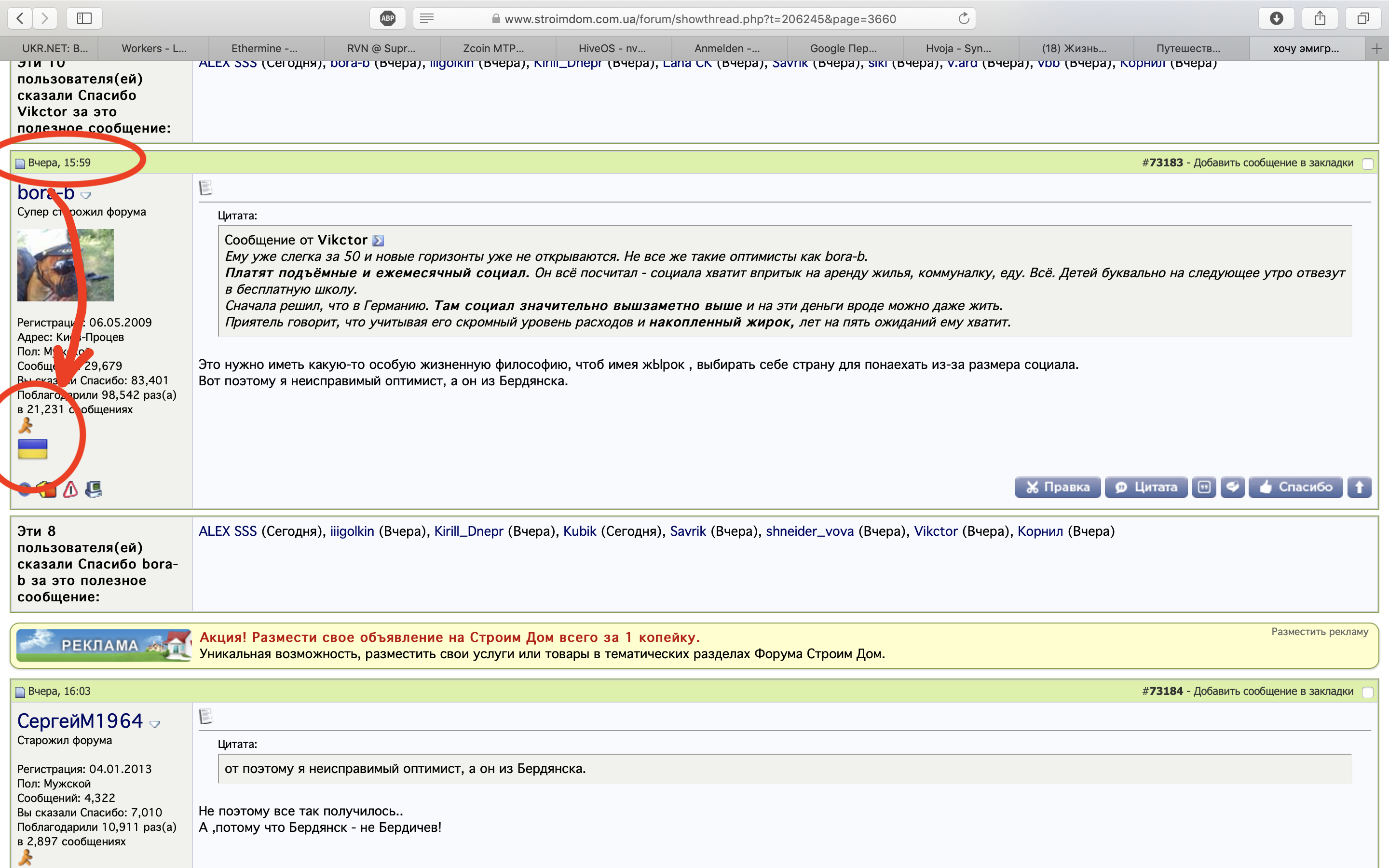Show the downloads list
This screenshot has height=868, width=1389.
coord(1276,18)
